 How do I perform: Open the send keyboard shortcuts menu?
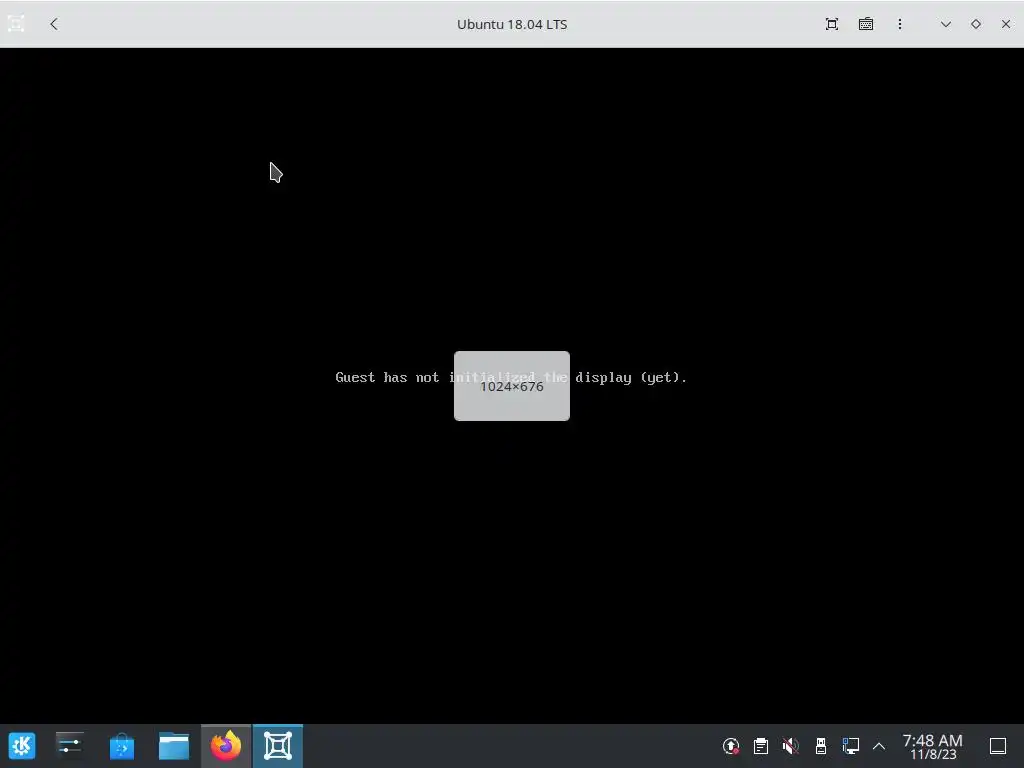pyautogui.click(x=865, y=24)
